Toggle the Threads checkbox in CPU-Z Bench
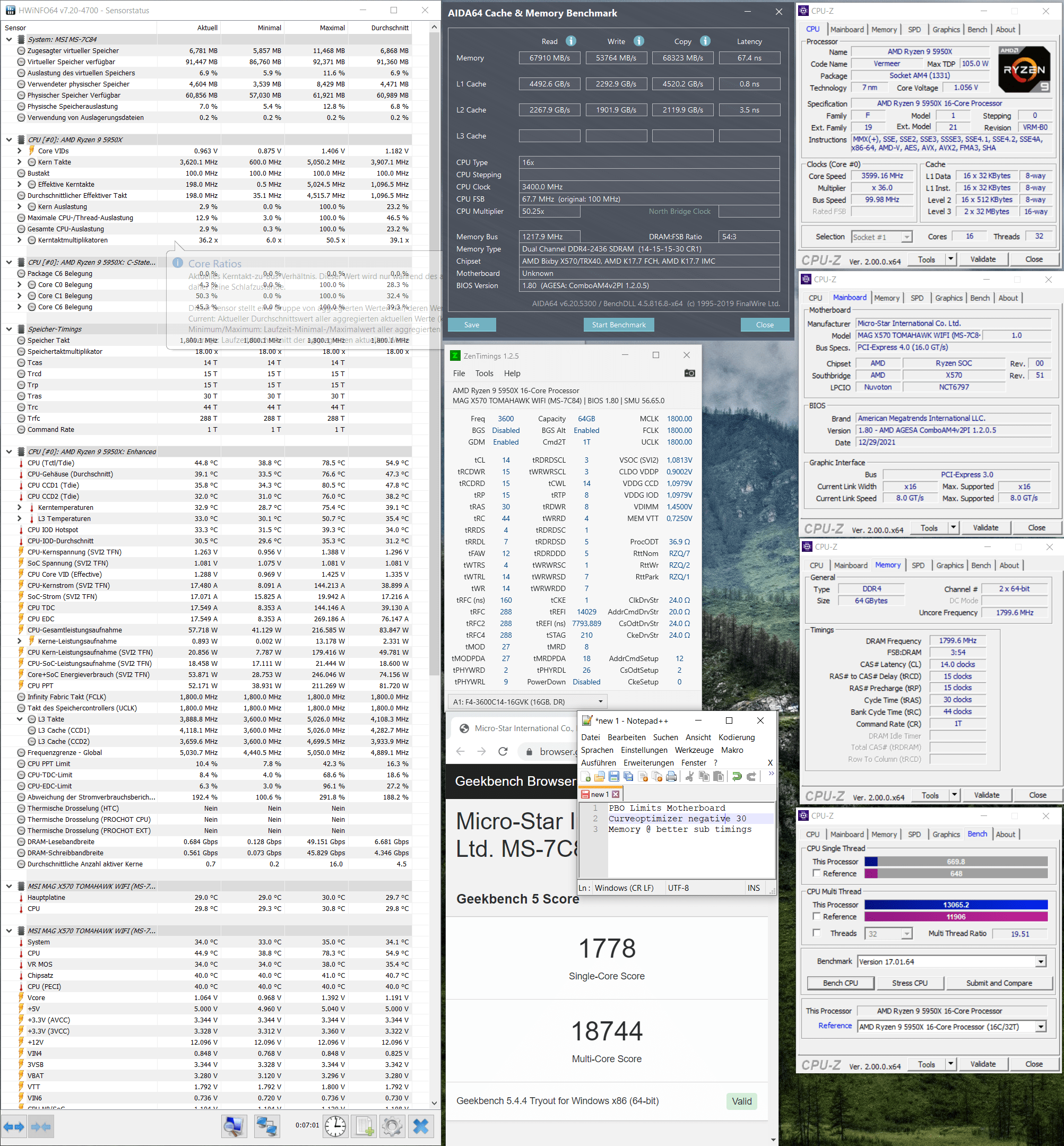Viewport: 1064px width, 1146px height. [x=816, y=933]
